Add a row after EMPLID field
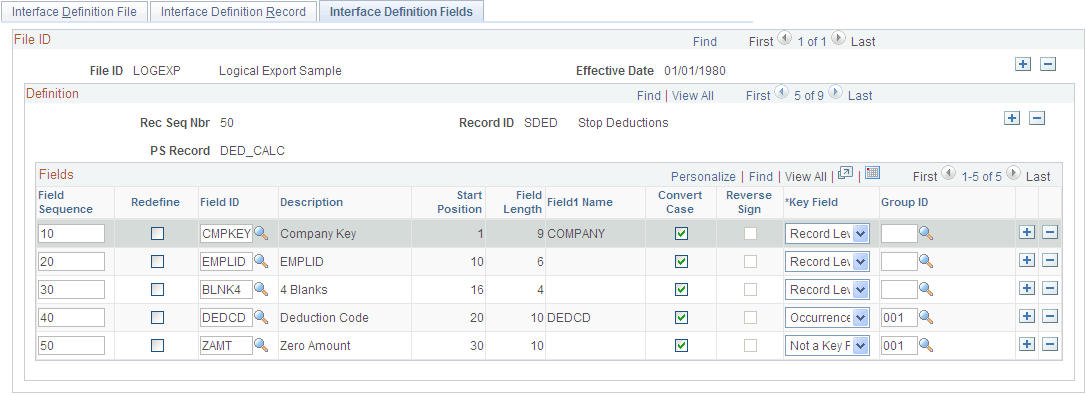Screen dimensions: 1086x395 point(1027,261)
